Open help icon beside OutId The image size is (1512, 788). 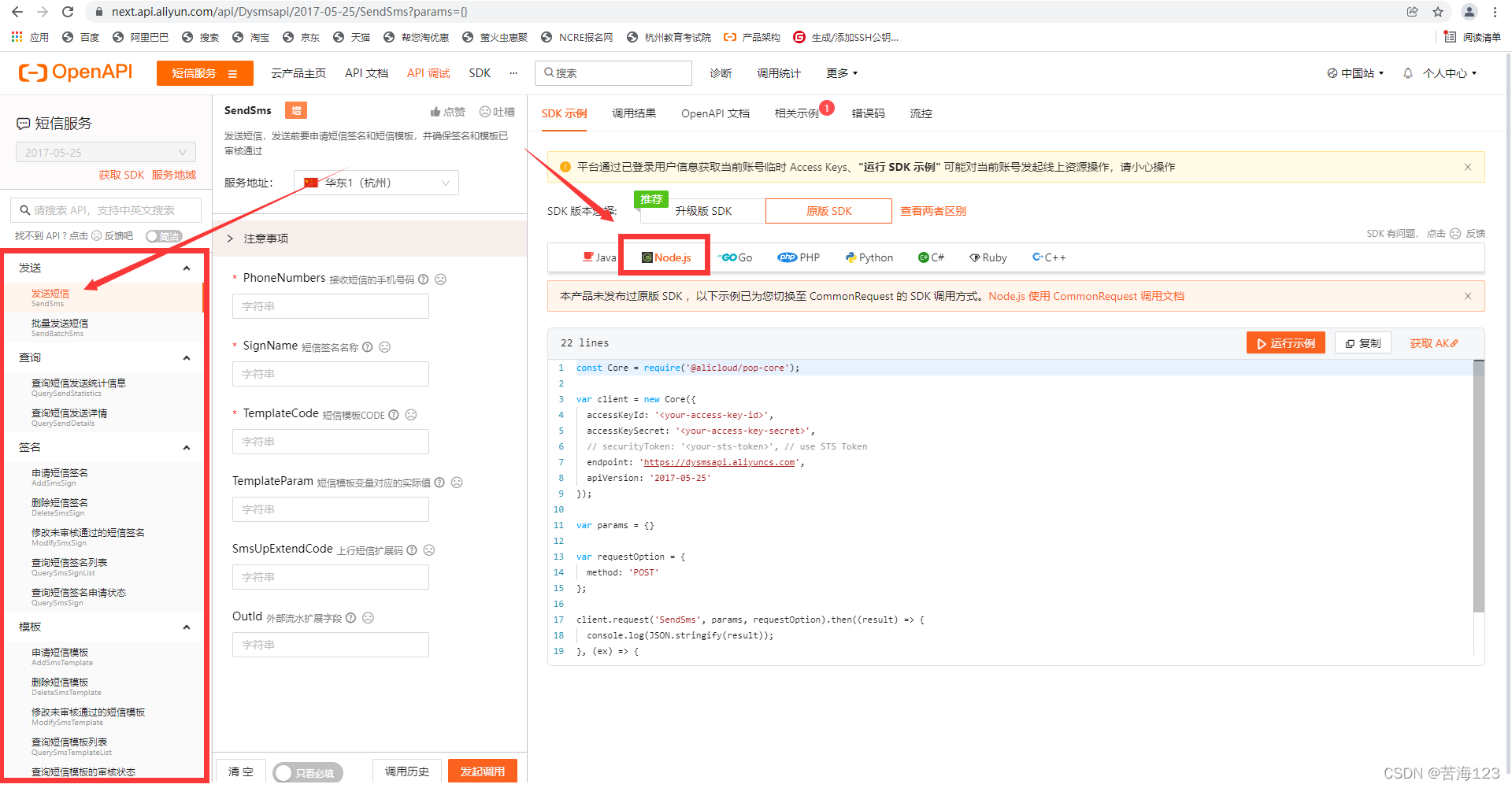[351, 618]
